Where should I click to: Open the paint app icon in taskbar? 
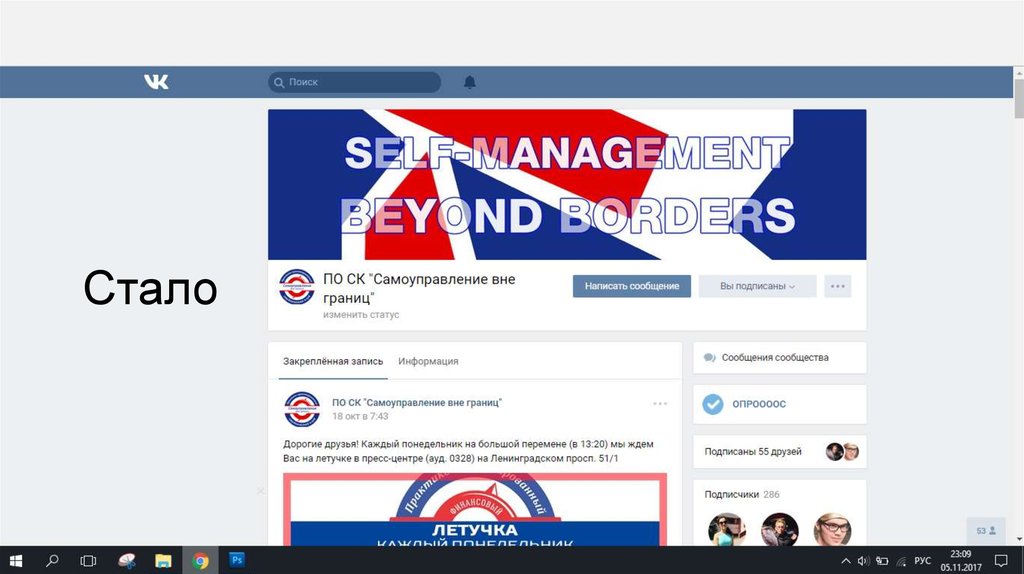coord(127,560)
